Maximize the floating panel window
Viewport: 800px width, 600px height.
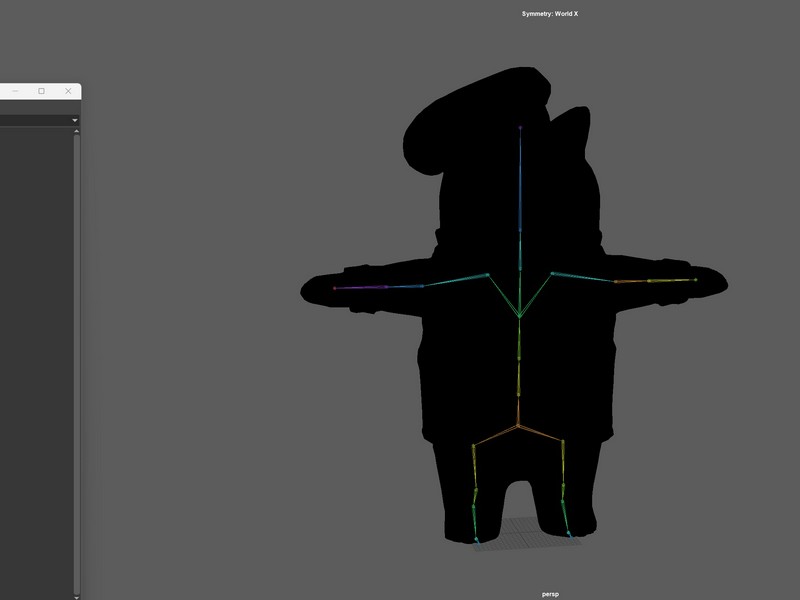click(41, 91)
